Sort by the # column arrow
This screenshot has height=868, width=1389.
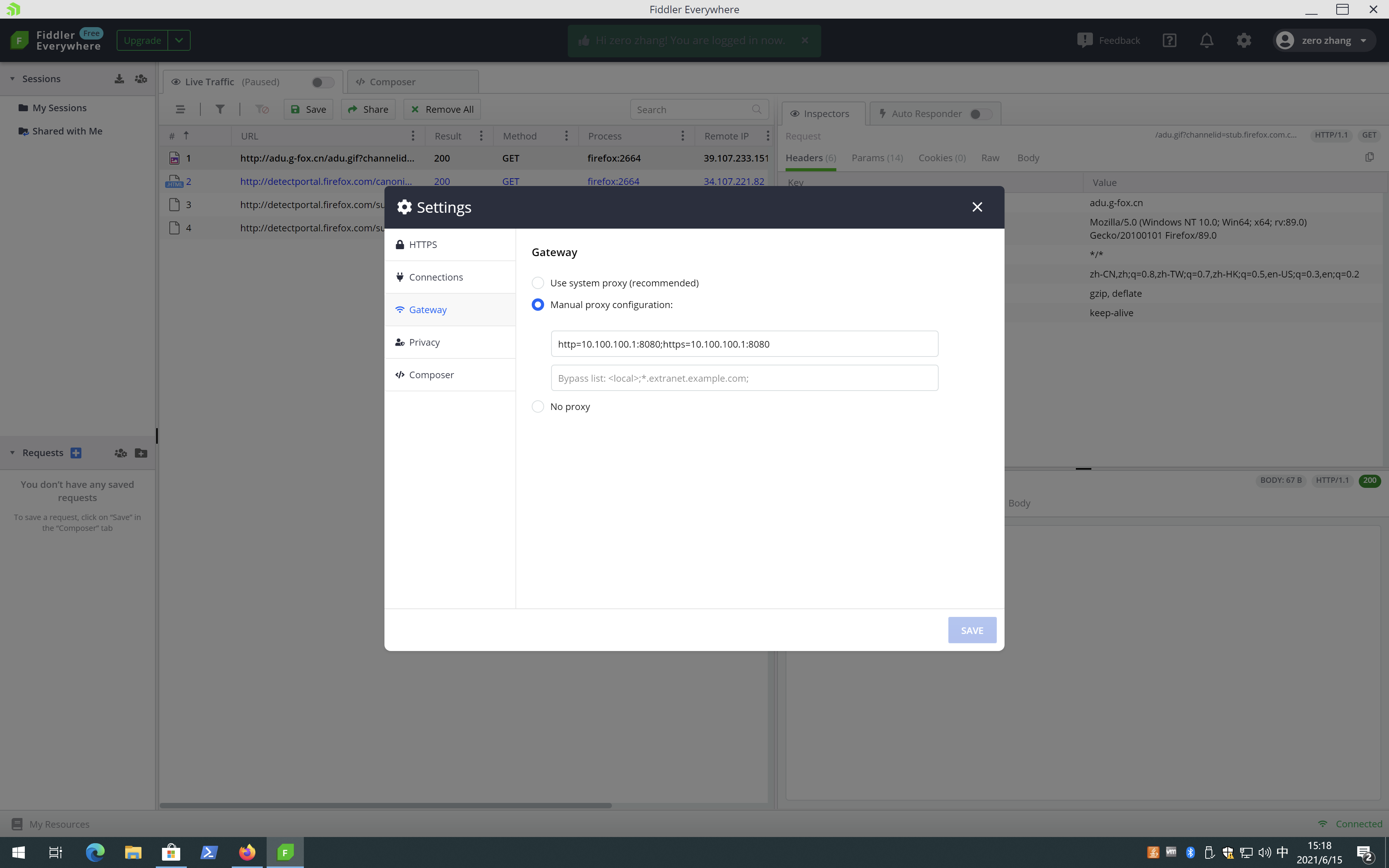(186, 136)
